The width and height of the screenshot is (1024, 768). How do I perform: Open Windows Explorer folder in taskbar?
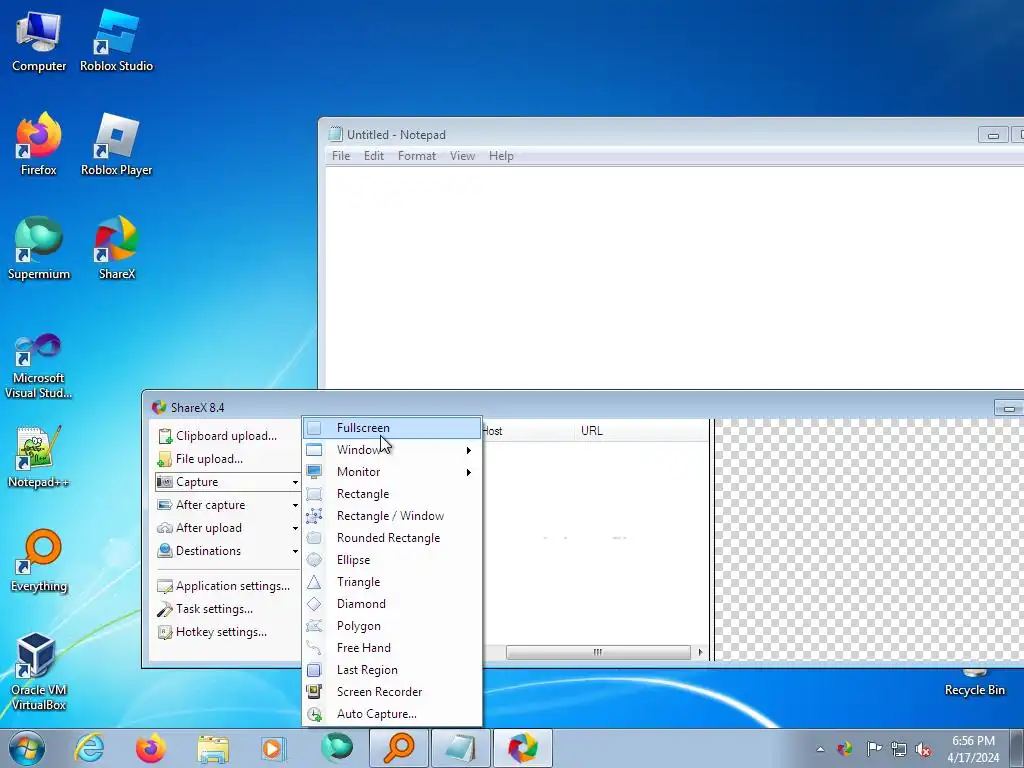coord(213,748)
